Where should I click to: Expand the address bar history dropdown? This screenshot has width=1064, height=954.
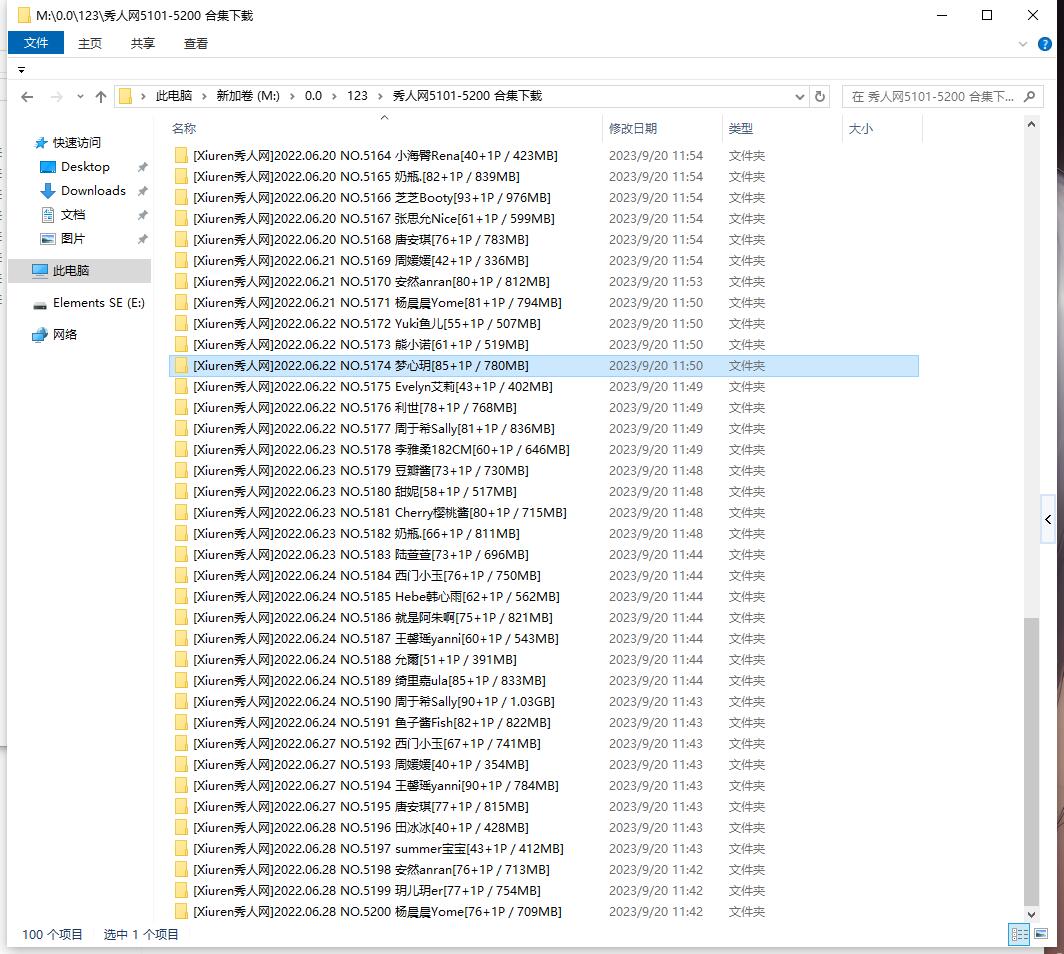799,96
